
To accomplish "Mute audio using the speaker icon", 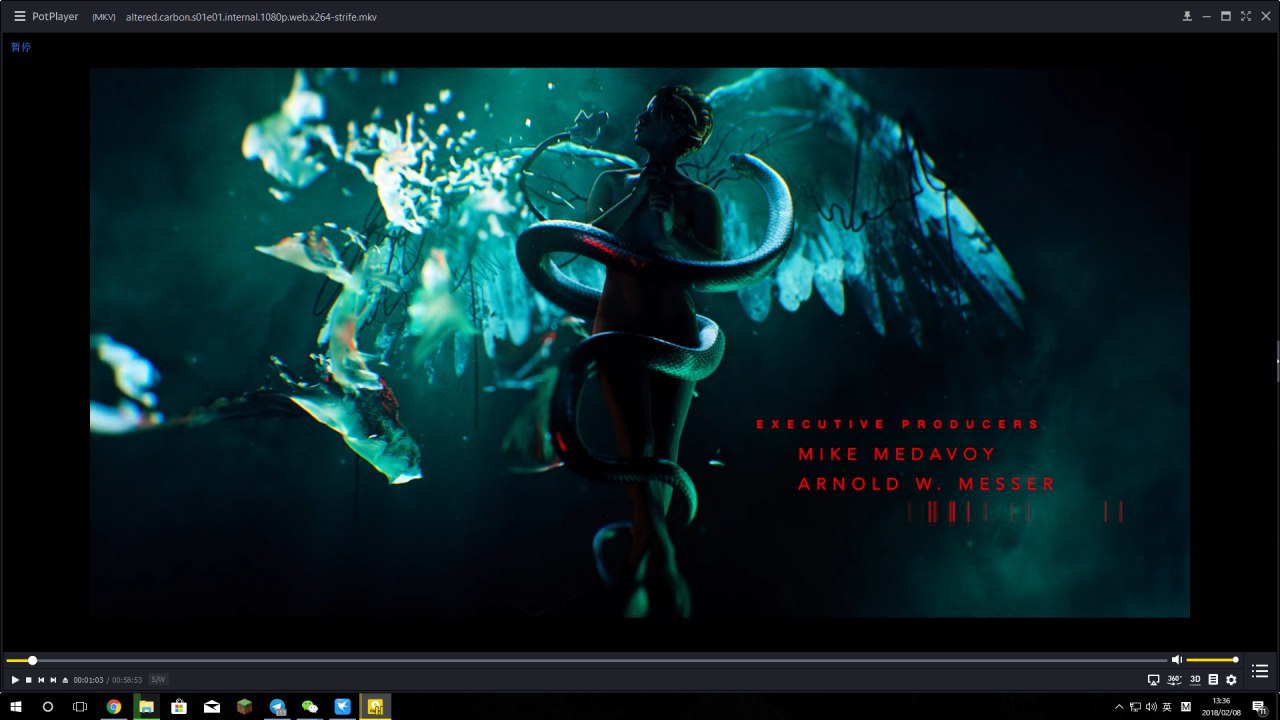I will pos(1176,660).
